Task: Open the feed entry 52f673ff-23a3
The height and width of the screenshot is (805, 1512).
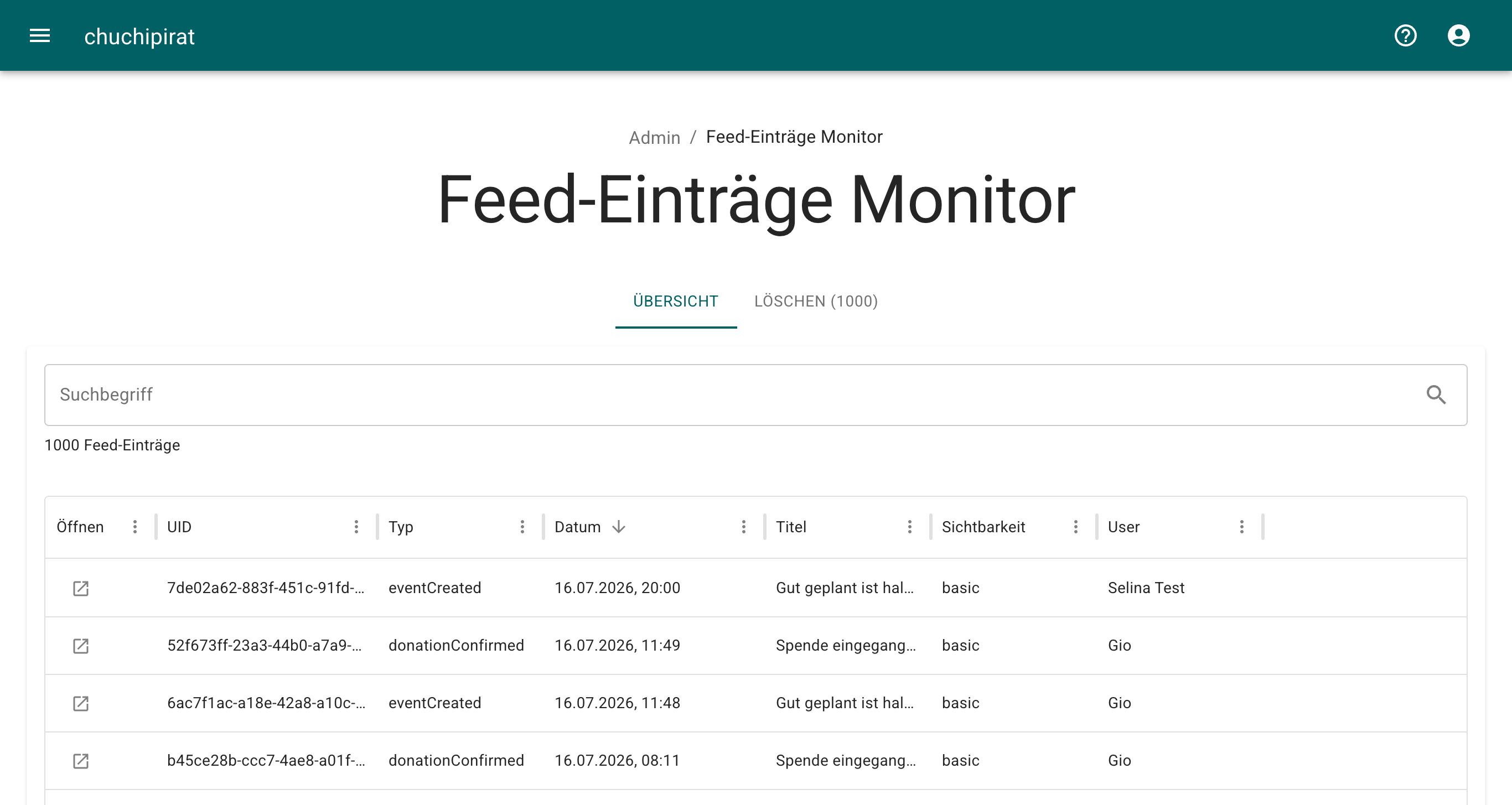Action: (x=80, y=646)
